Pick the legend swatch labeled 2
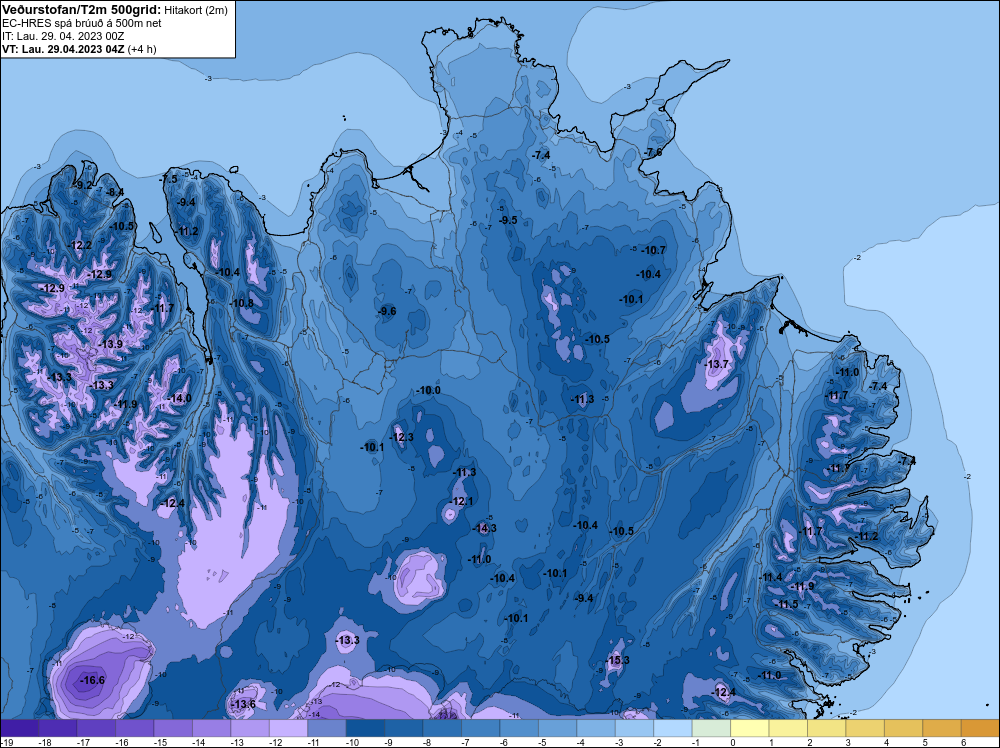 click(827, 728)
